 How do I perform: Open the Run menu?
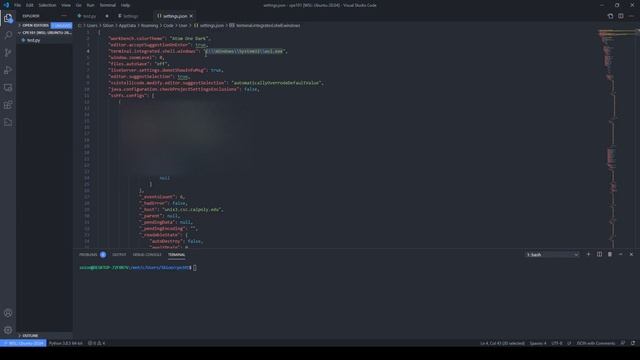coord(90,5)
